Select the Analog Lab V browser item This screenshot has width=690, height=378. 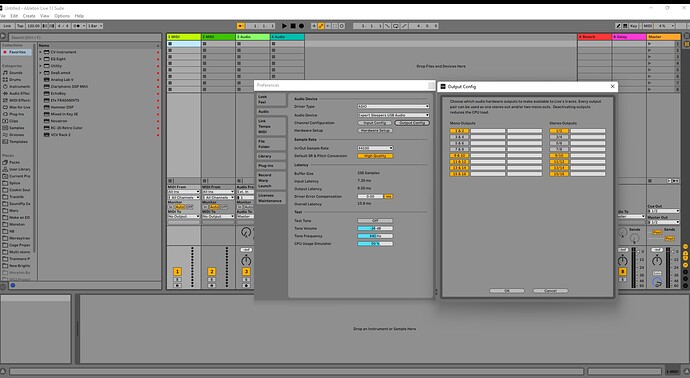click(62, 80)
